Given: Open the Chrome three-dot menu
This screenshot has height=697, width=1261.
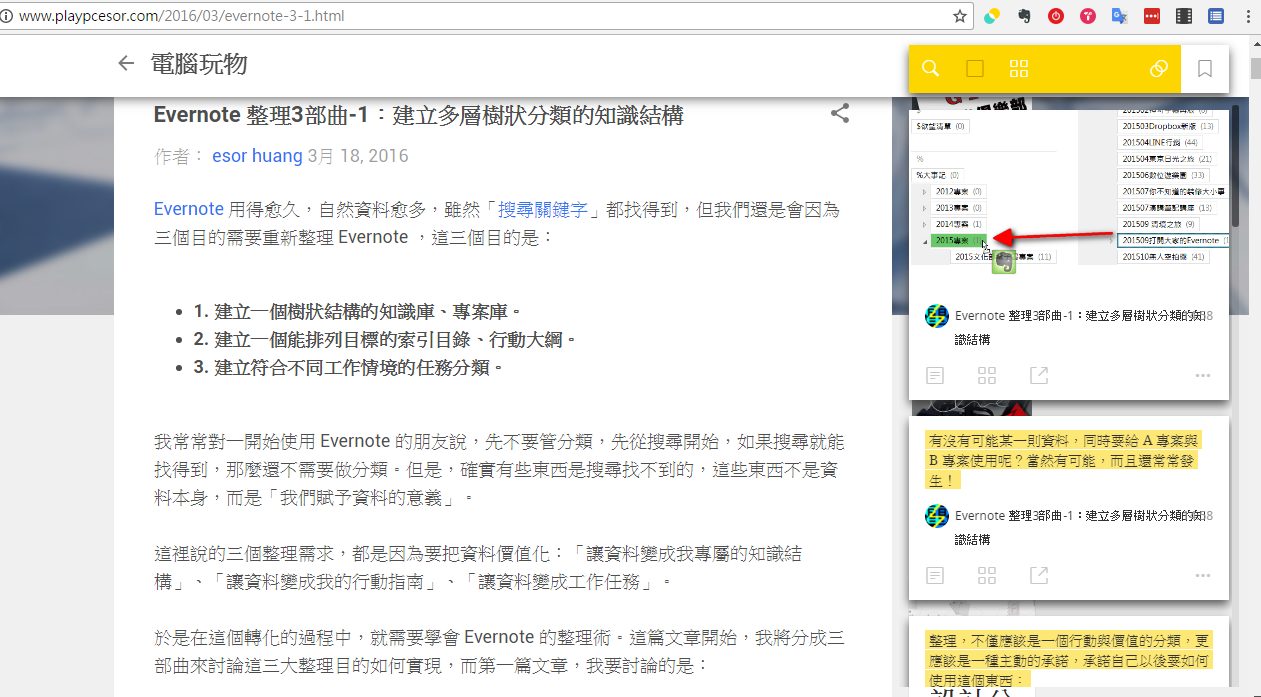Looking at the screenshot, I should coord(1246,16).
